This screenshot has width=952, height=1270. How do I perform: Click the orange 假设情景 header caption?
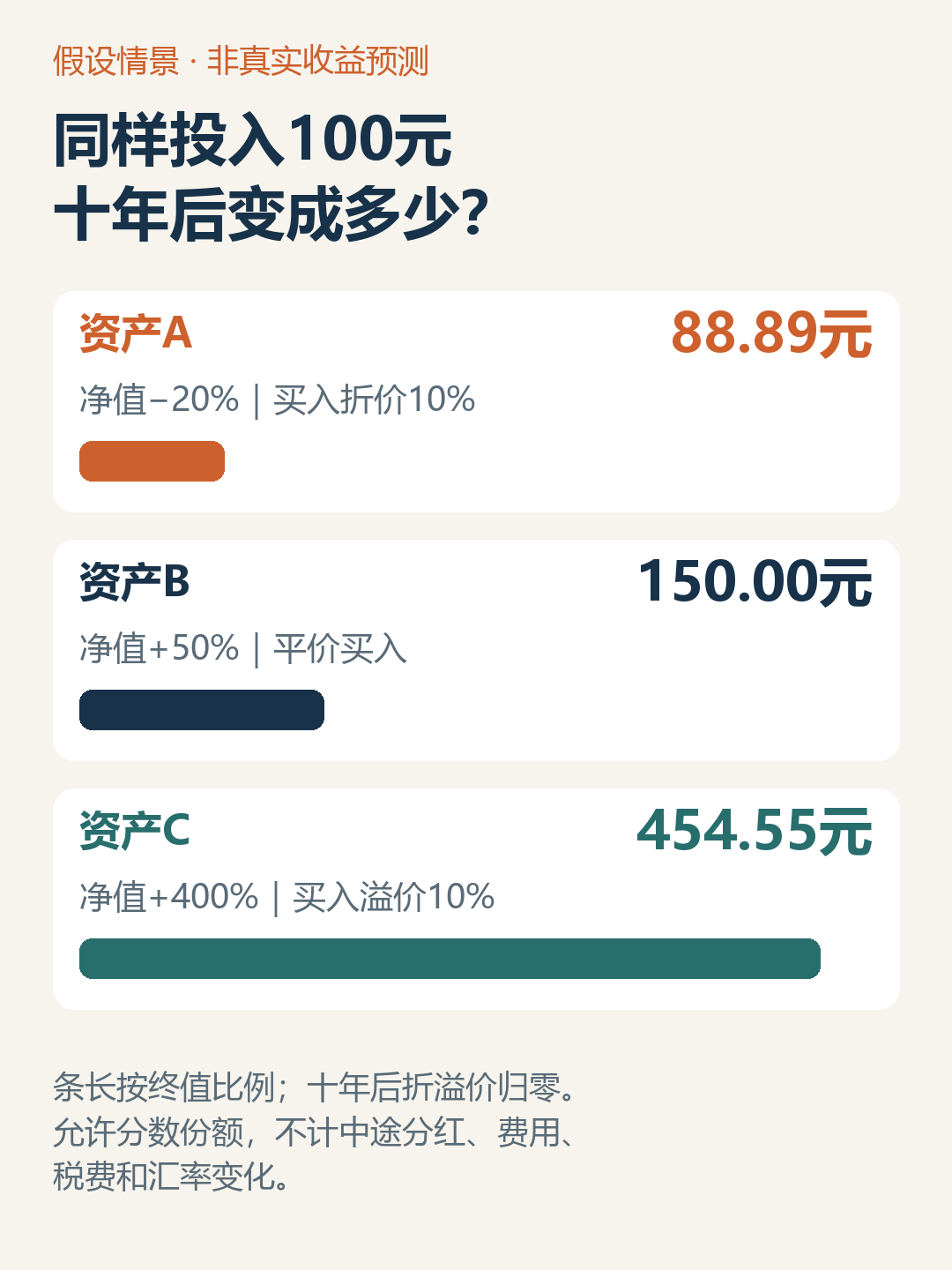click(241, 61)
